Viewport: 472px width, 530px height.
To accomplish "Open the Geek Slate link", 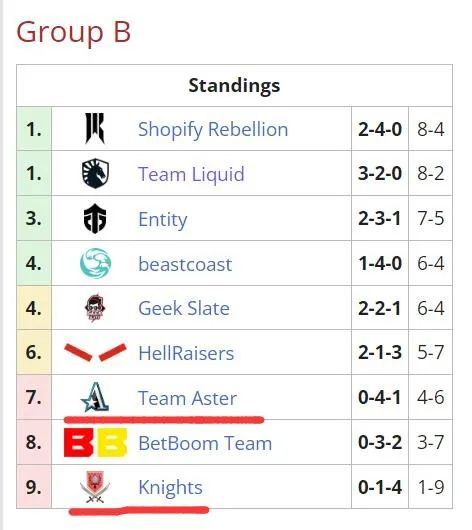I will point(184,308).
